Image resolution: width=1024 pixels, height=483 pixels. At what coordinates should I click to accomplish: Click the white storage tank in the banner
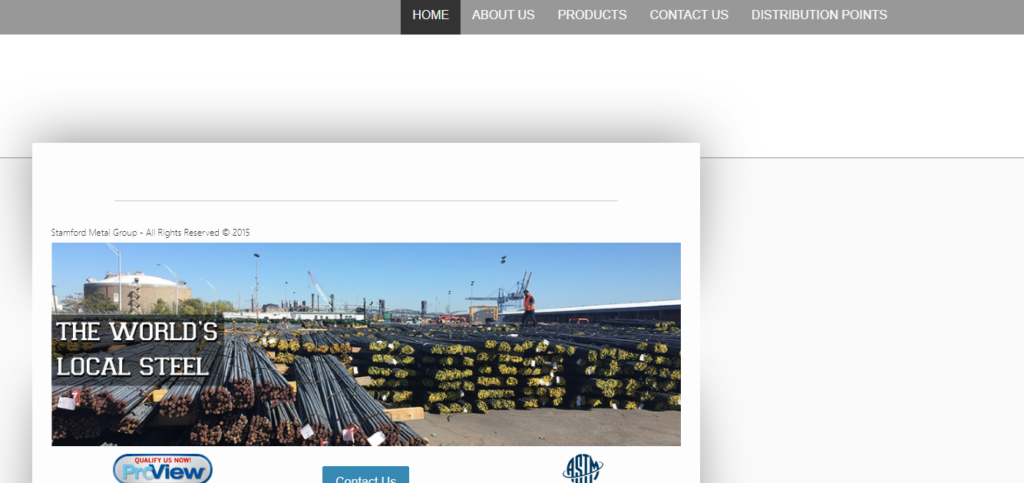pyautogui.click(x=137, y=292)
